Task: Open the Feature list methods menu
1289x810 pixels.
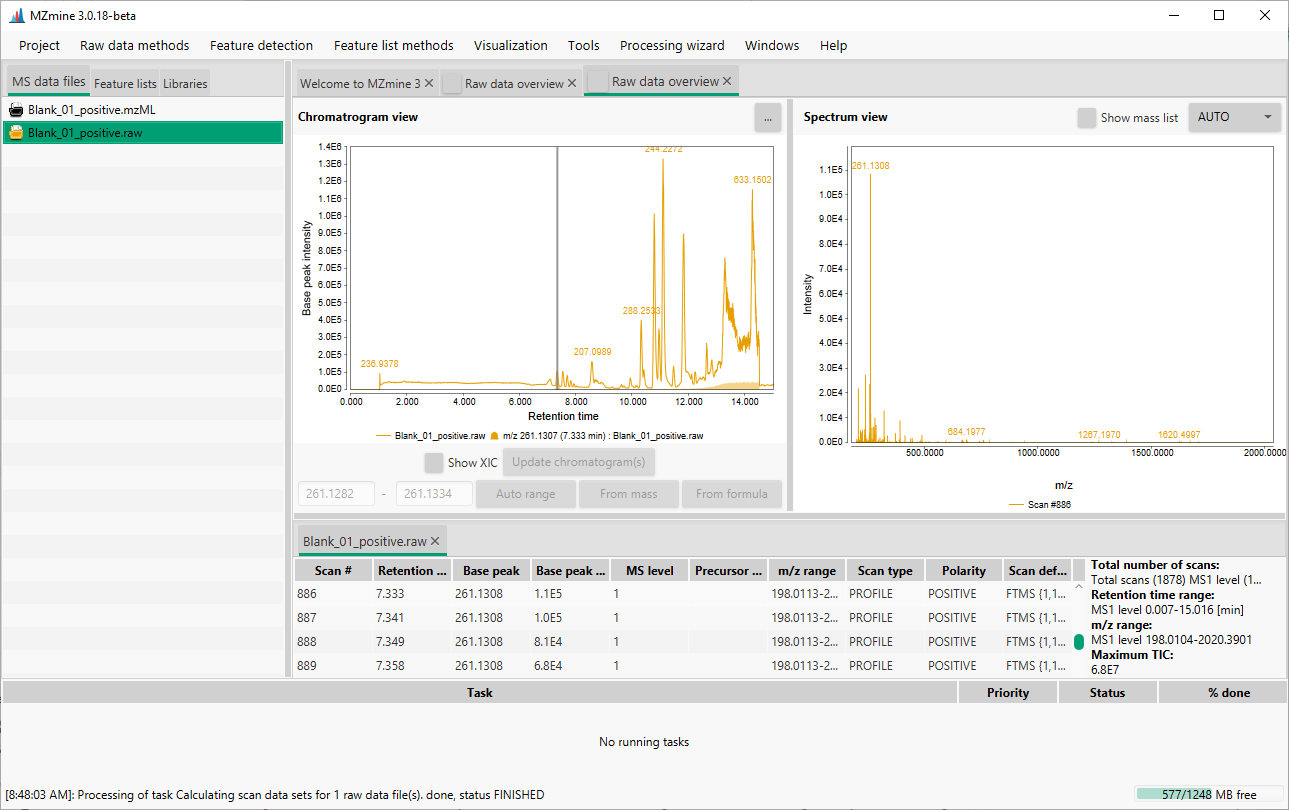Action: pos(393,45)
